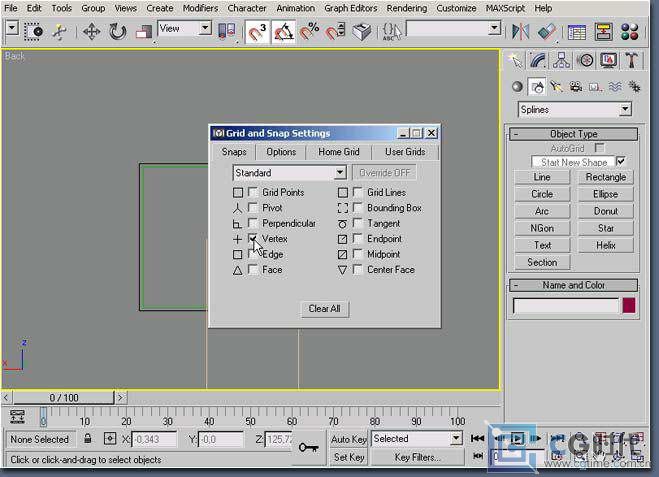This screenshot has width=659, height=477.
Task: Toggle the Start New Shape checkbox
Action: pyautogui.click(x=621, y=161)
